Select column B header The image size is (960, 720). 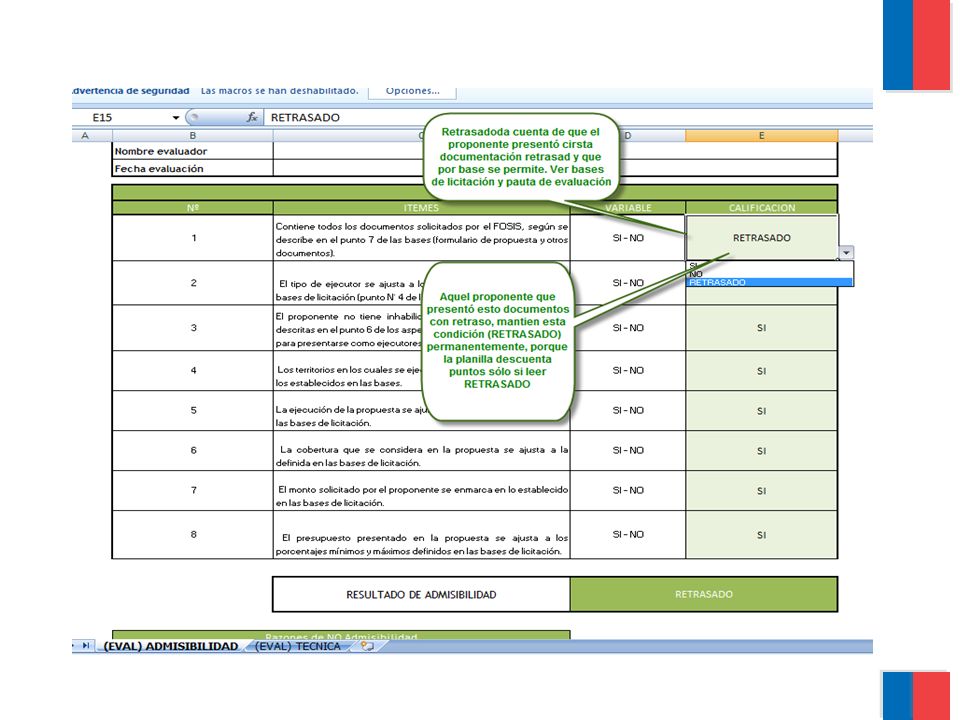pos(192,135)
